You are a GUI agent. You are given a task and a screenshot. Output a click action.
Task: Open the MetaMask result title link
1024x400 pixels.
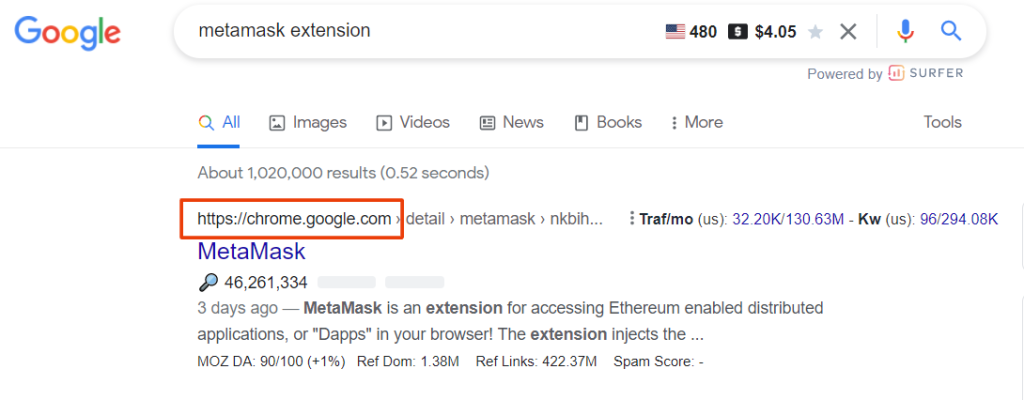pyautogui.click(x=251, y=251)
